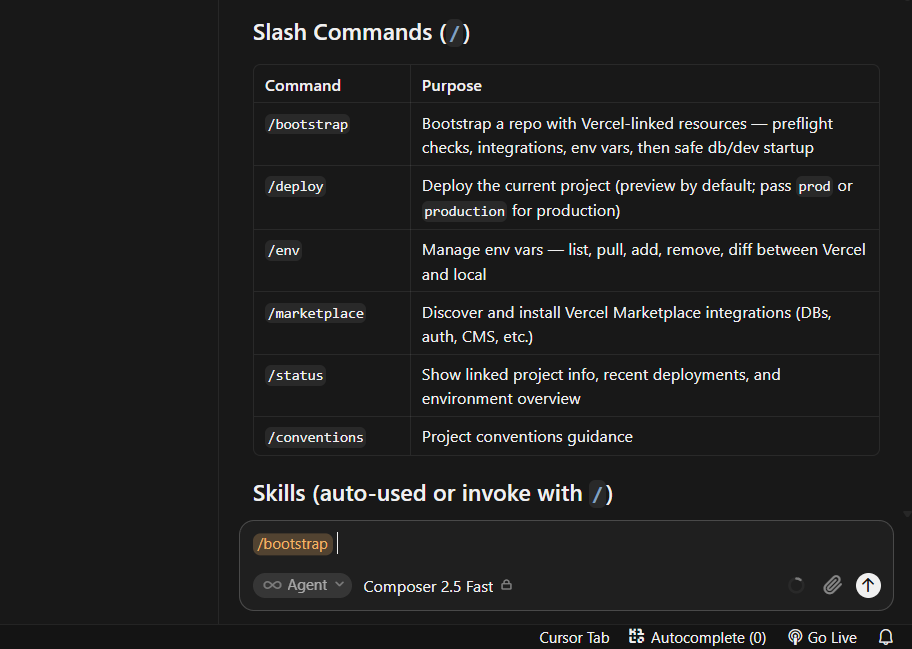The width and height of the screenshot is (912, 649).
Task: Click the Autocomplete (0) status icon
Action: [636, 637]
